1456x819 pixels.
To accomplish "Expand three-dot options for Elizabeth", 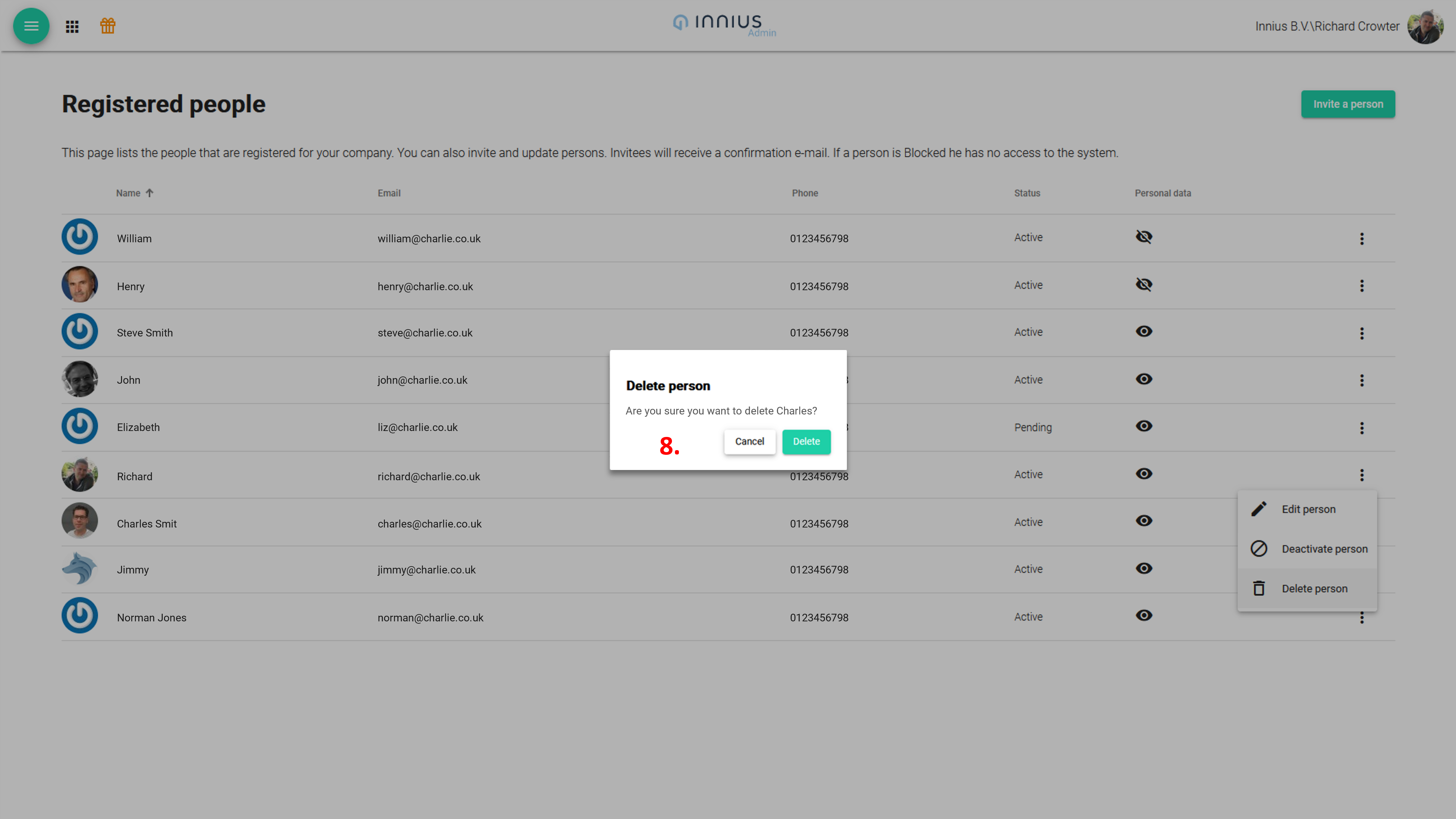I will coord(1362,427).
